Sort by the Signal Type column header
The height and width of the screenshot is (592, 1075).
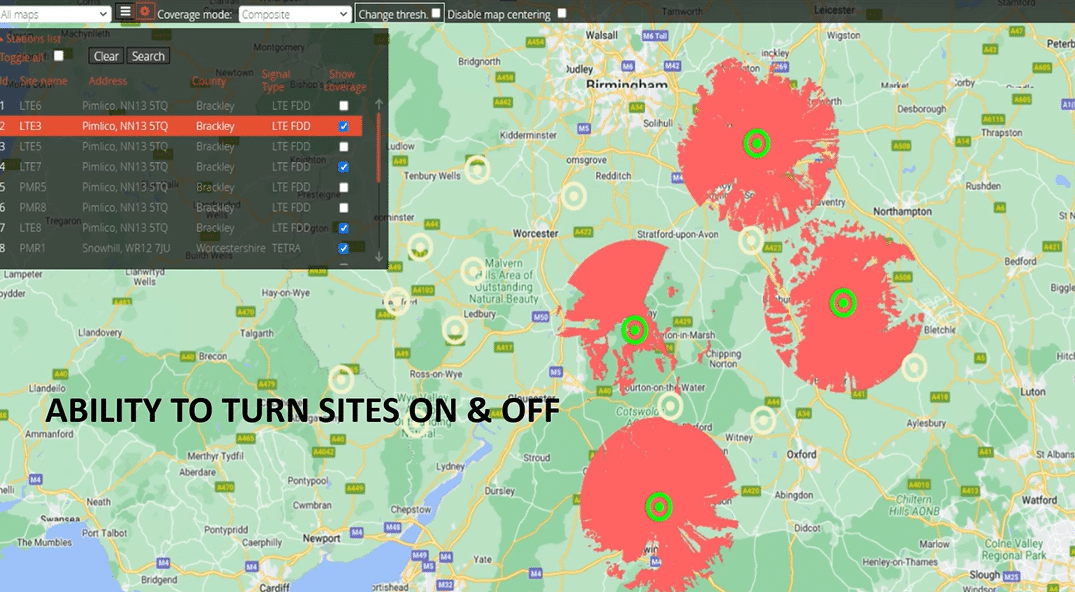[x=276, y=80]
